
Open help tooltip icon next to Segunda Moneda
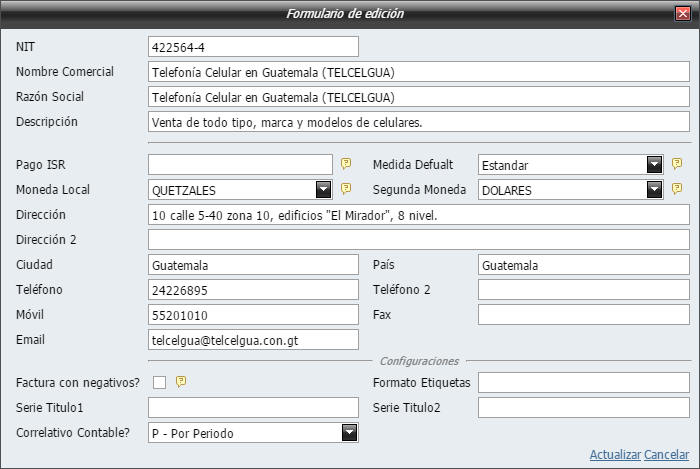point(677,189)
